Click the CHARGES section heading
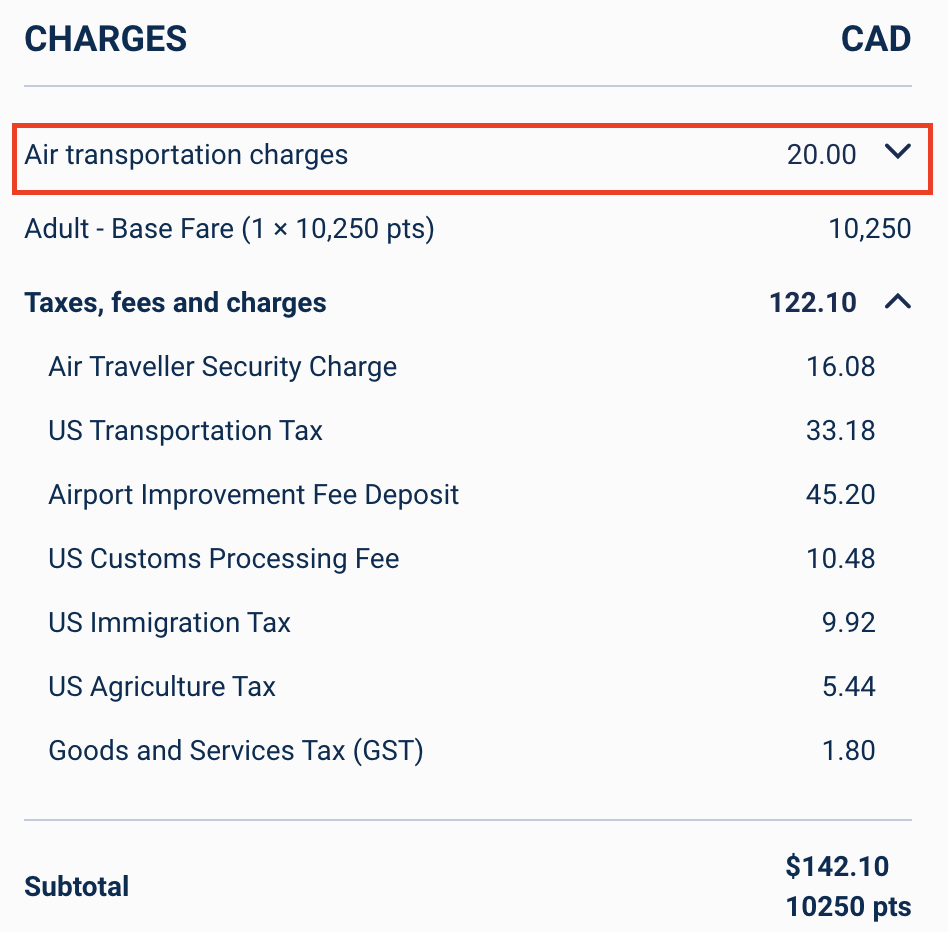 click(106, 39)
